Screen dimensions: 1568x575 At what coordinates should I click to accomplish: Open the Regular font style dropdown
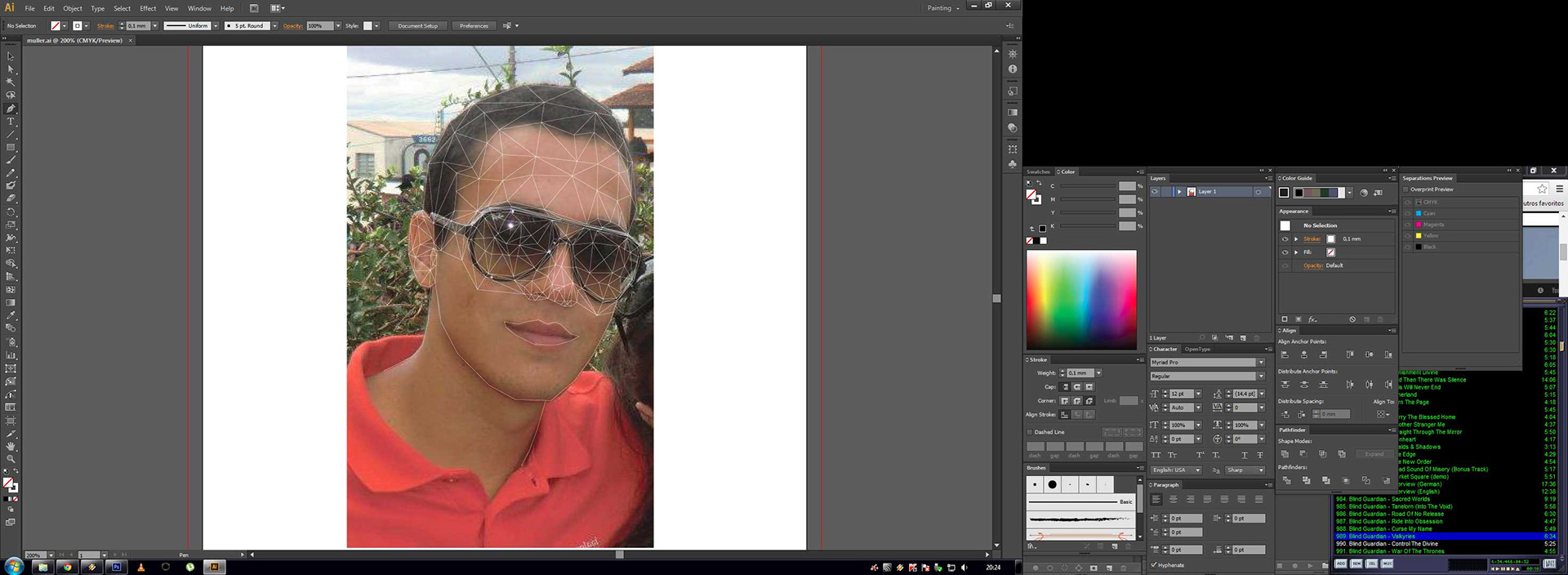pos(1261,377)
